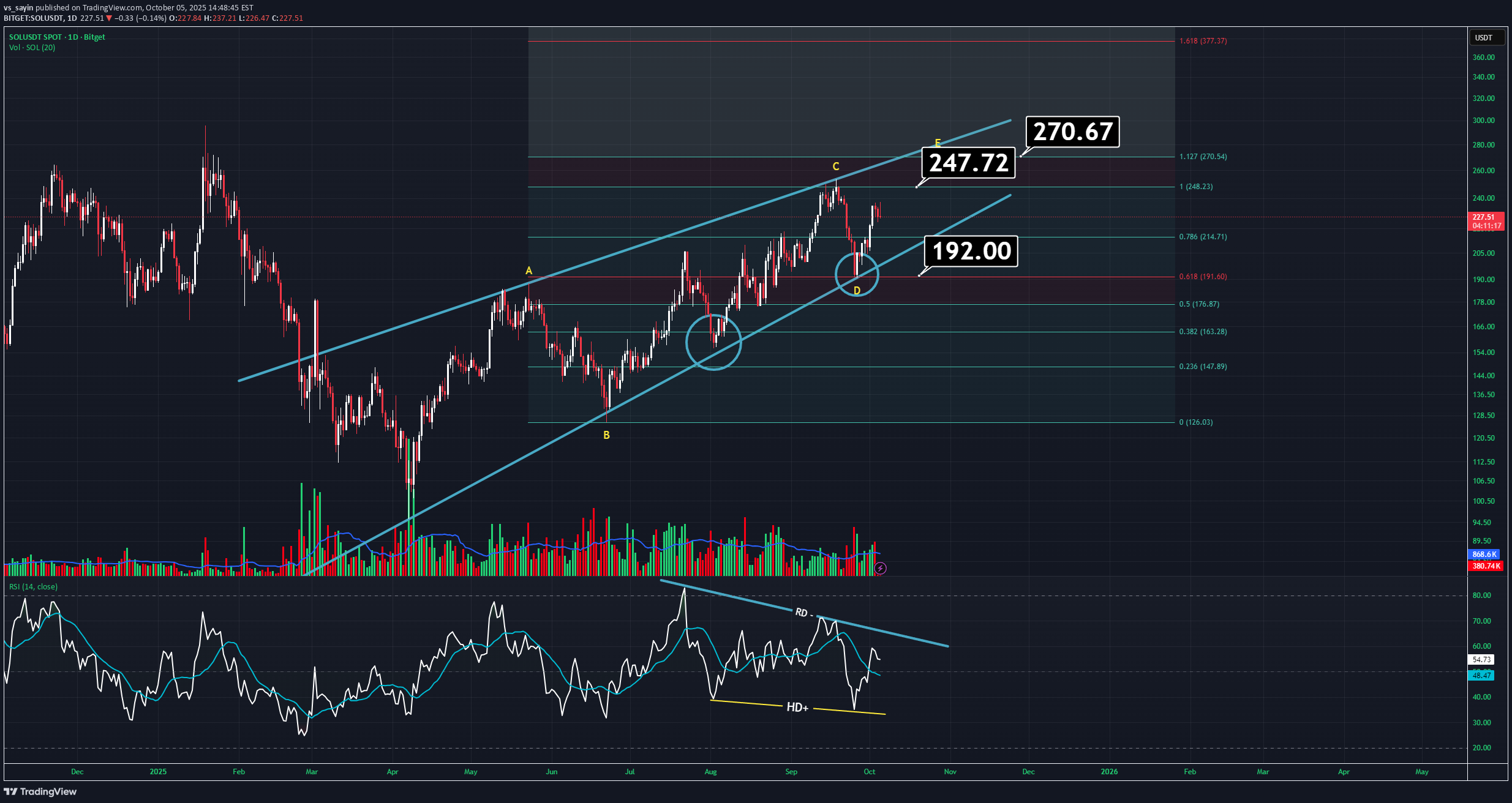Select the yellow wave label B
Viewport: 1512px width, 803px height.
pyautogui.click(x=606, y=435)
